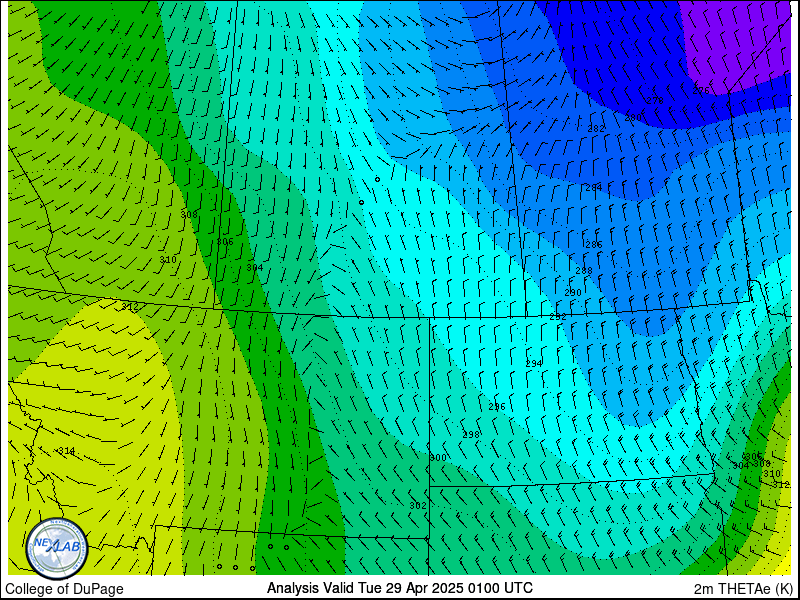Click the 300 contour label

[438, 458]
